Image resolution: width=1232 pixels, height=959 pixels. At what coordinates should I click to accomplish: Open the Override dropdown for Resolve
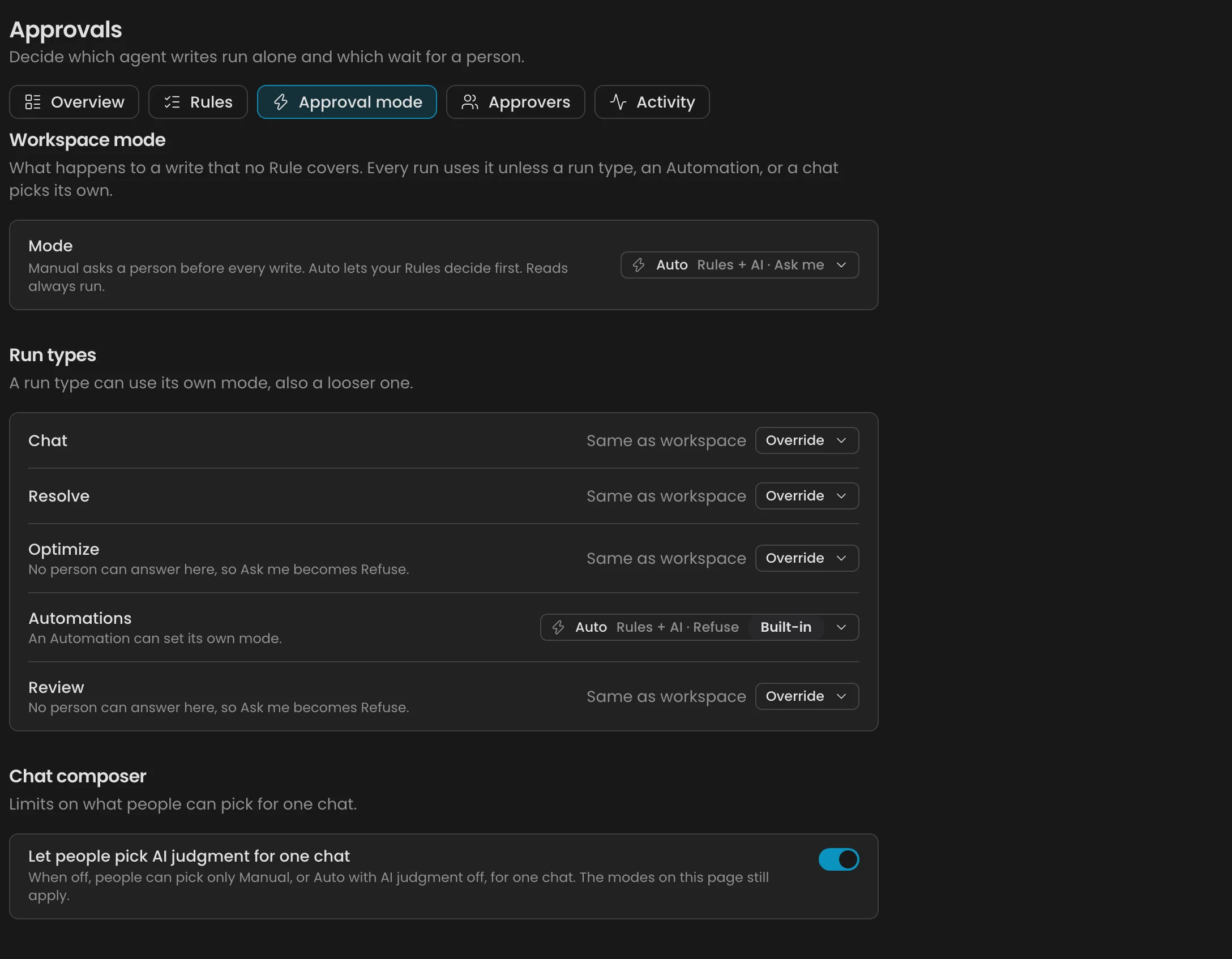click(x=807, y=496)
